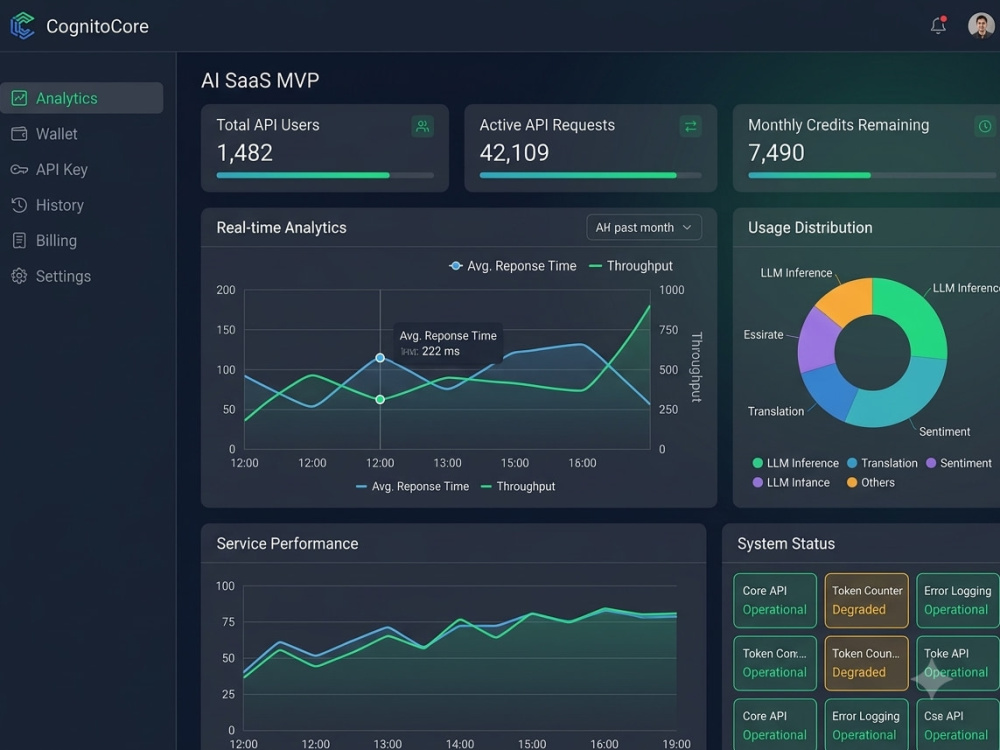
Task: Click clock icon on Monthly Credits Remaining card
Action: click(985, 126)
